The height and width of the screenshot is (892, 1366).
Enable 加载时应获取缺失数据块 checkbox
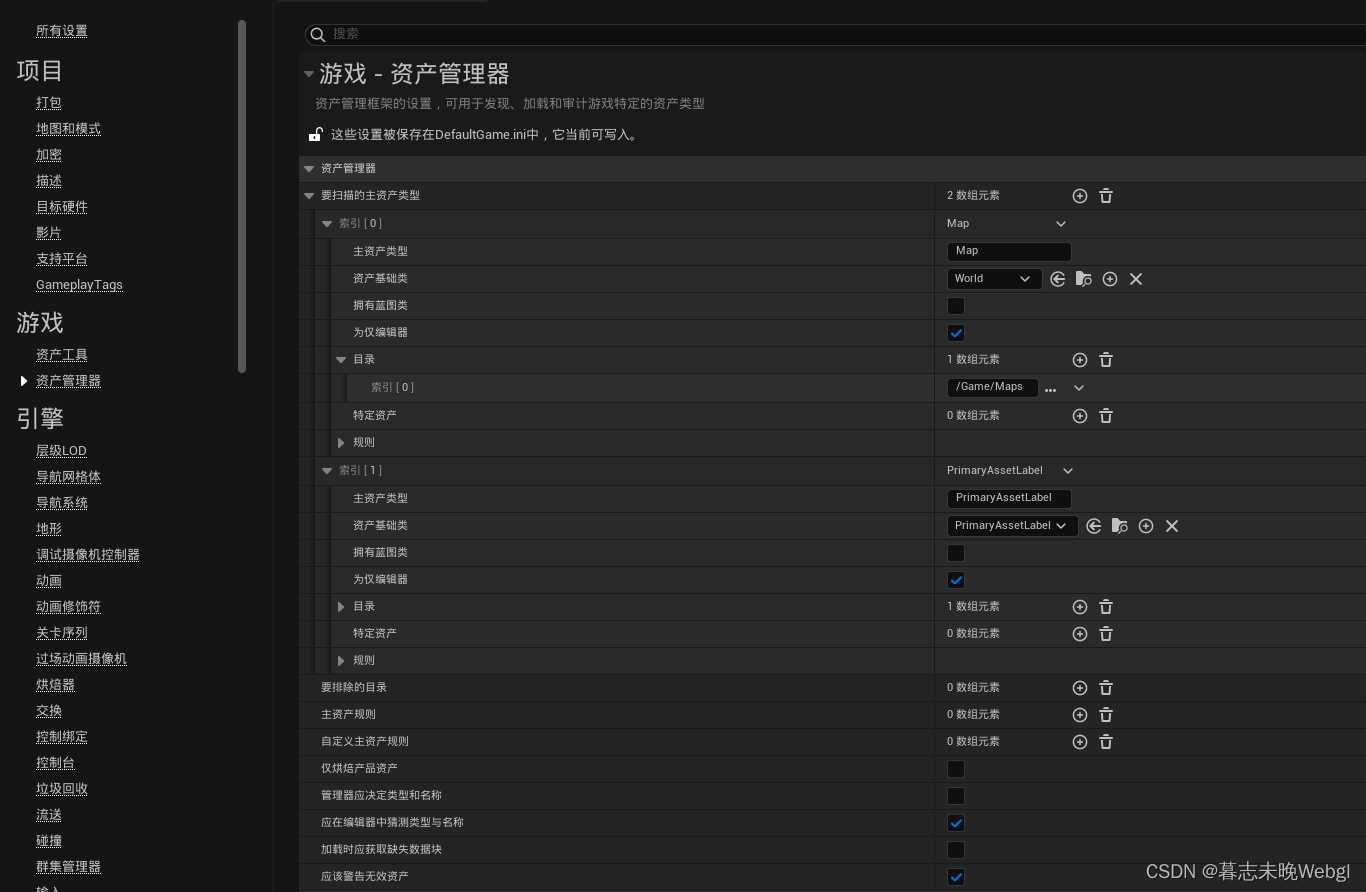pyautogui.click(x=956, y=850)
